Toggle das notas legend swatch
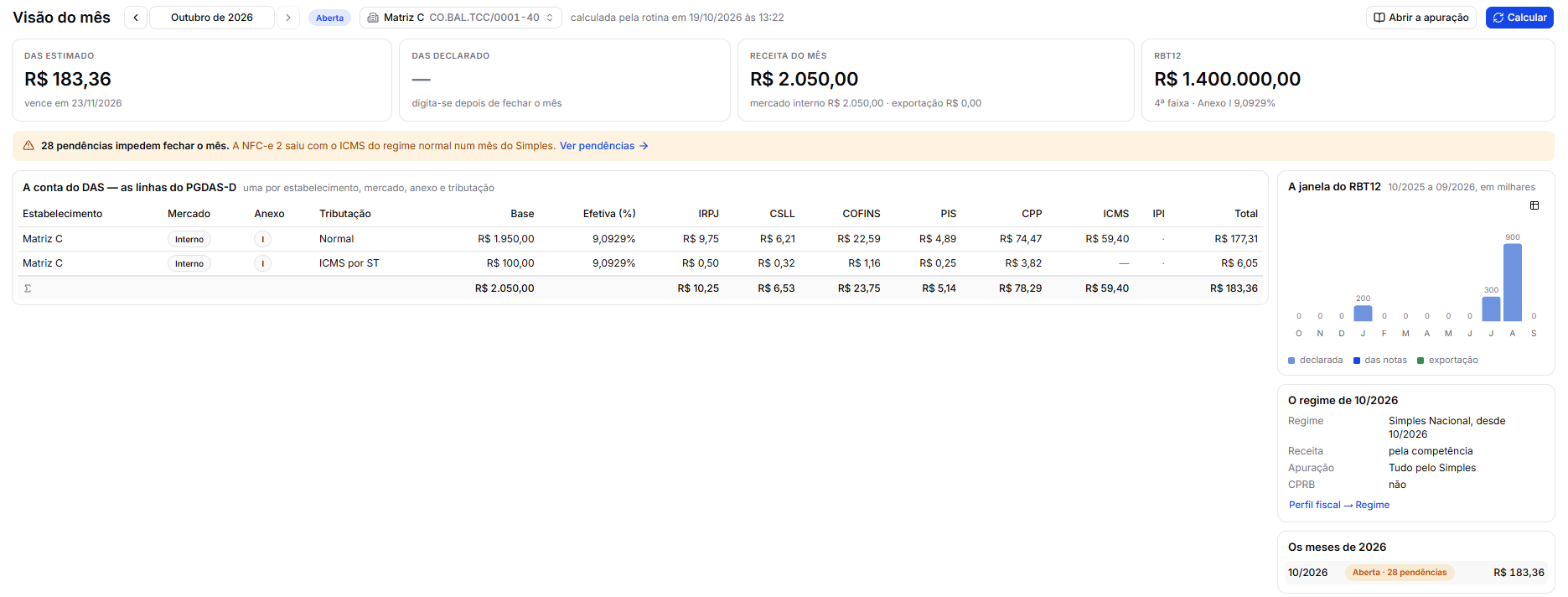The width and height of the screenshot is (1568, 597). pos(1357,360)
